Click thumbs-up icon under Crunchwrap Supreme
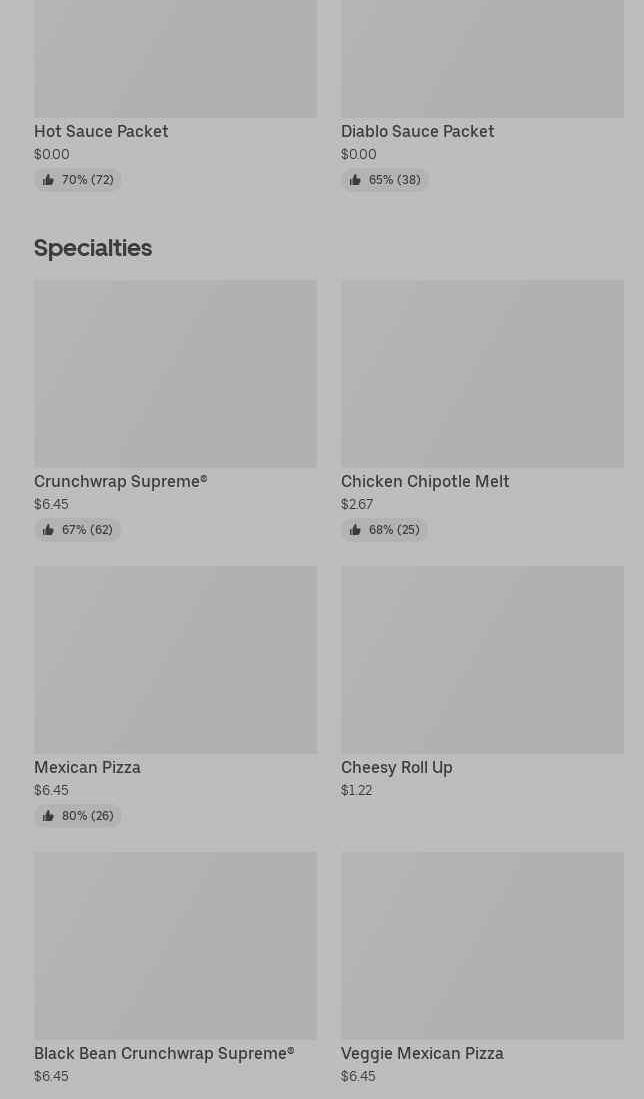This screenshot has height=1099, width=644. (x=48, y=530)
